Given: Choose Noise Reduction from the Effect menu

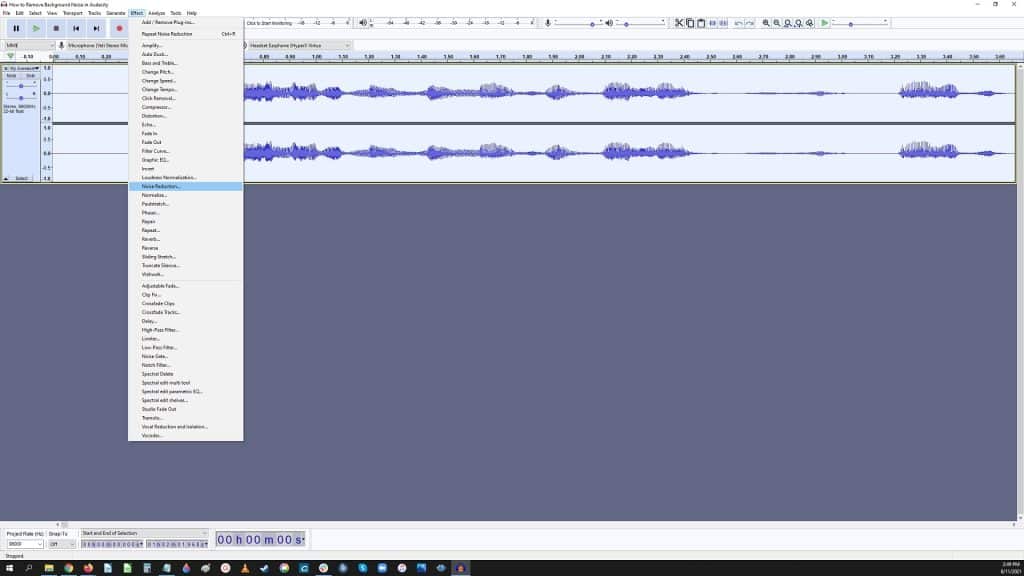Looking at the screenshot, I should 162,186.
